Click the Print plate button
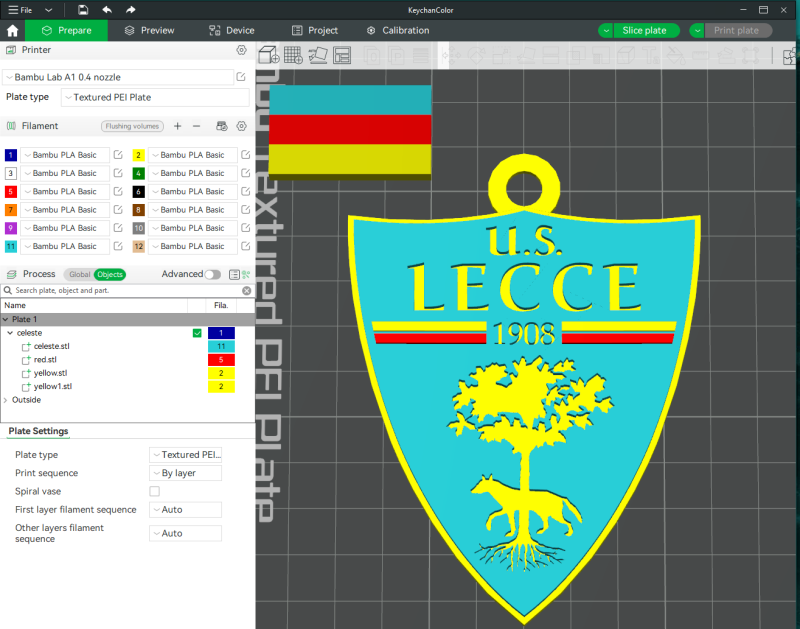Screen dimensions: 800x629 (738, 31)
